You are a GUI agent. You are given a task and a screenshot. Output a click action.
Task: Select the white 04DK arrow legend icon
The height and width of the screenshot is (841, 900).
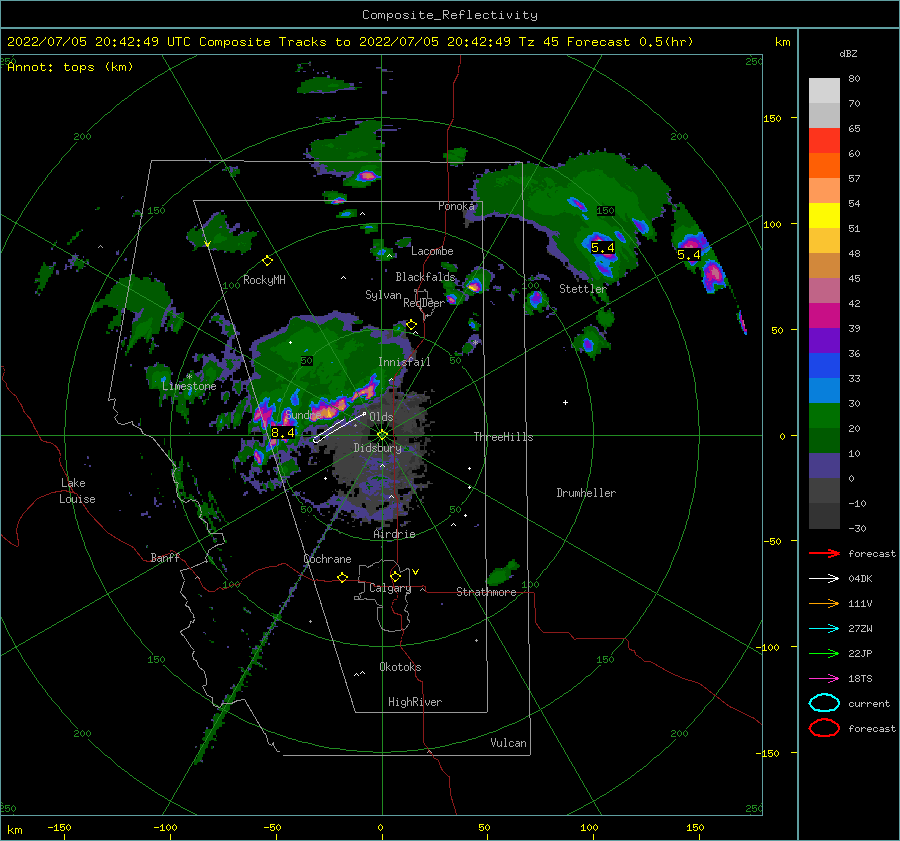coord(824,579)
